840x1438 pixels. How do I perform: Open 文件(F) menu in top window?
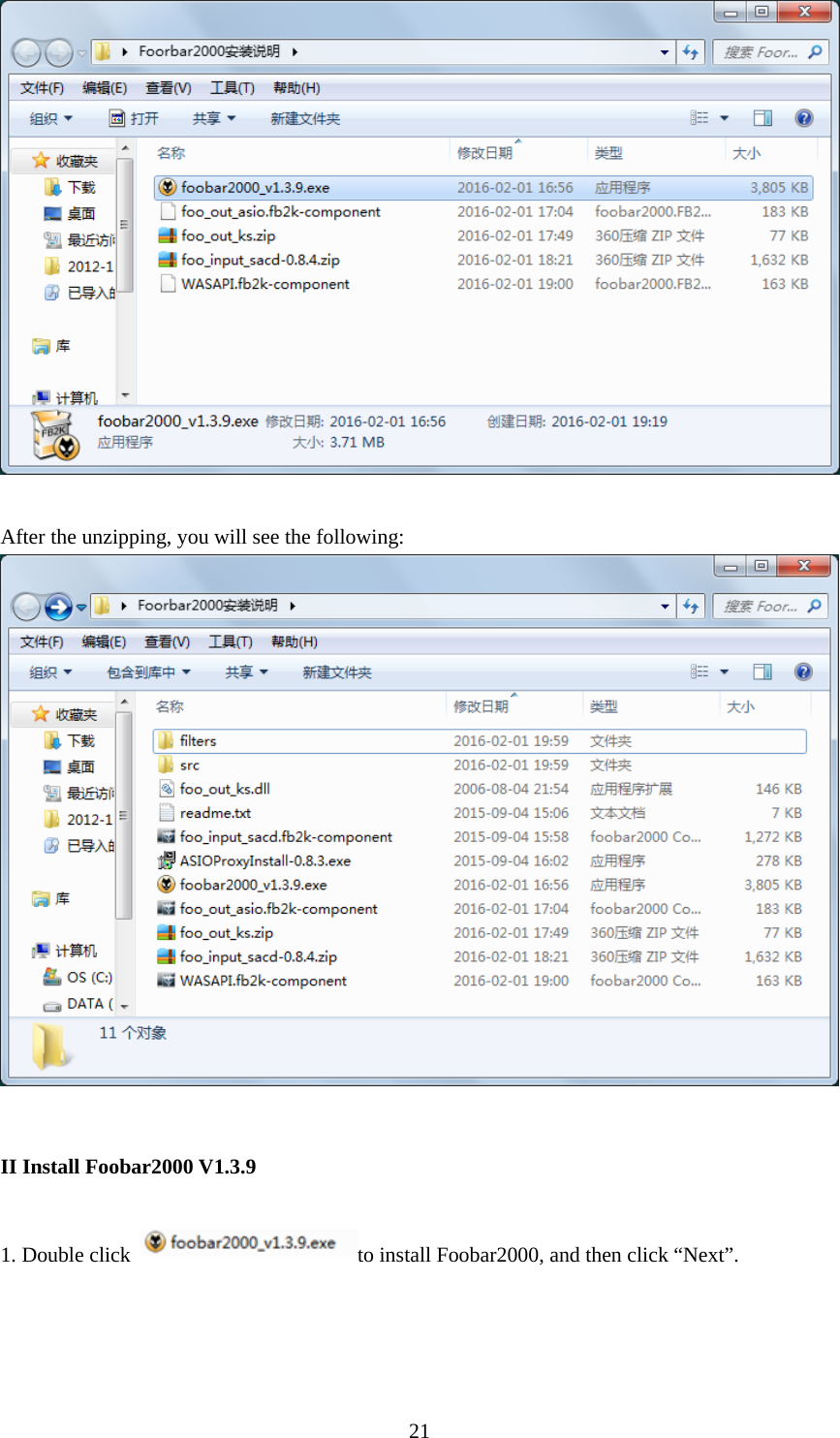(42, 88)
